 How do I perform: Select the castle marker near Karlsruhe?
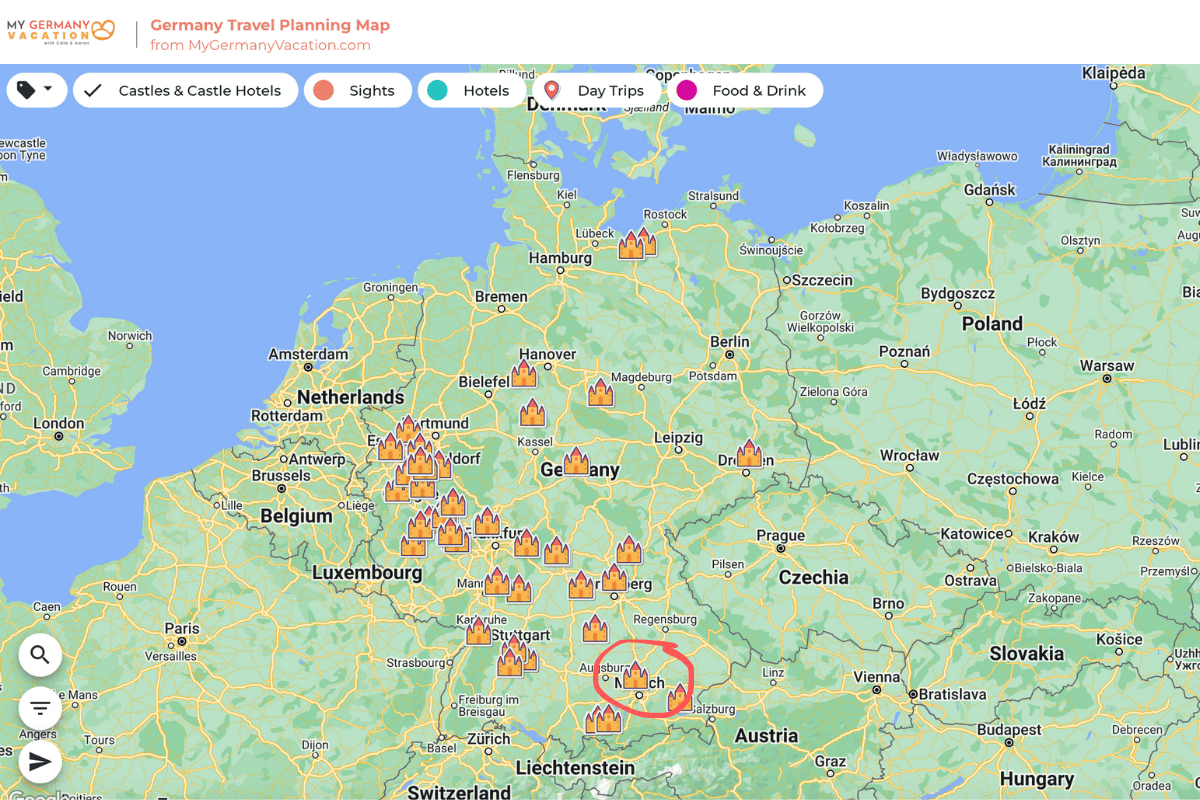click(x=478, y=632)
